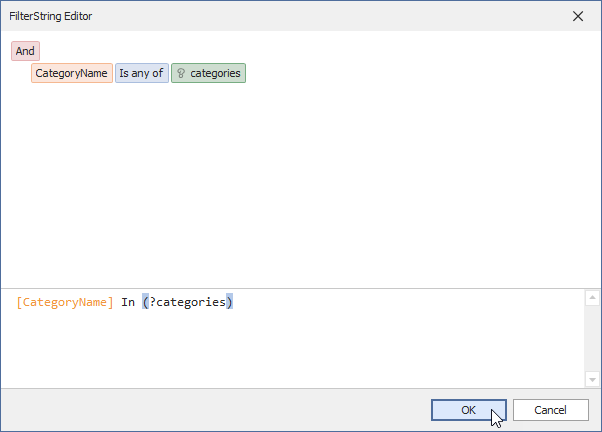The width and height of the screenshot is (602, 432).
Task: Click the highlighted opening parenthesis
Action: pos(145,302)
